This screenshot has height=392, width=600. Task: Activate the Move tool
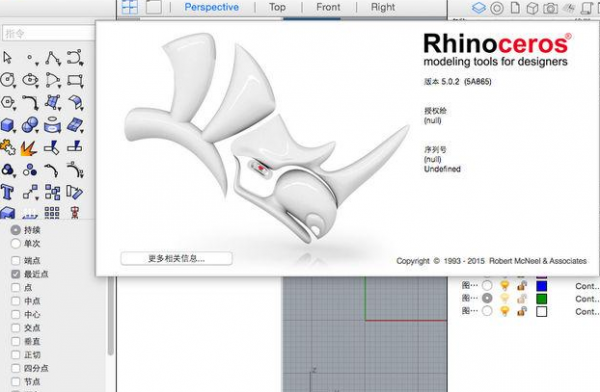click(31, 192)
